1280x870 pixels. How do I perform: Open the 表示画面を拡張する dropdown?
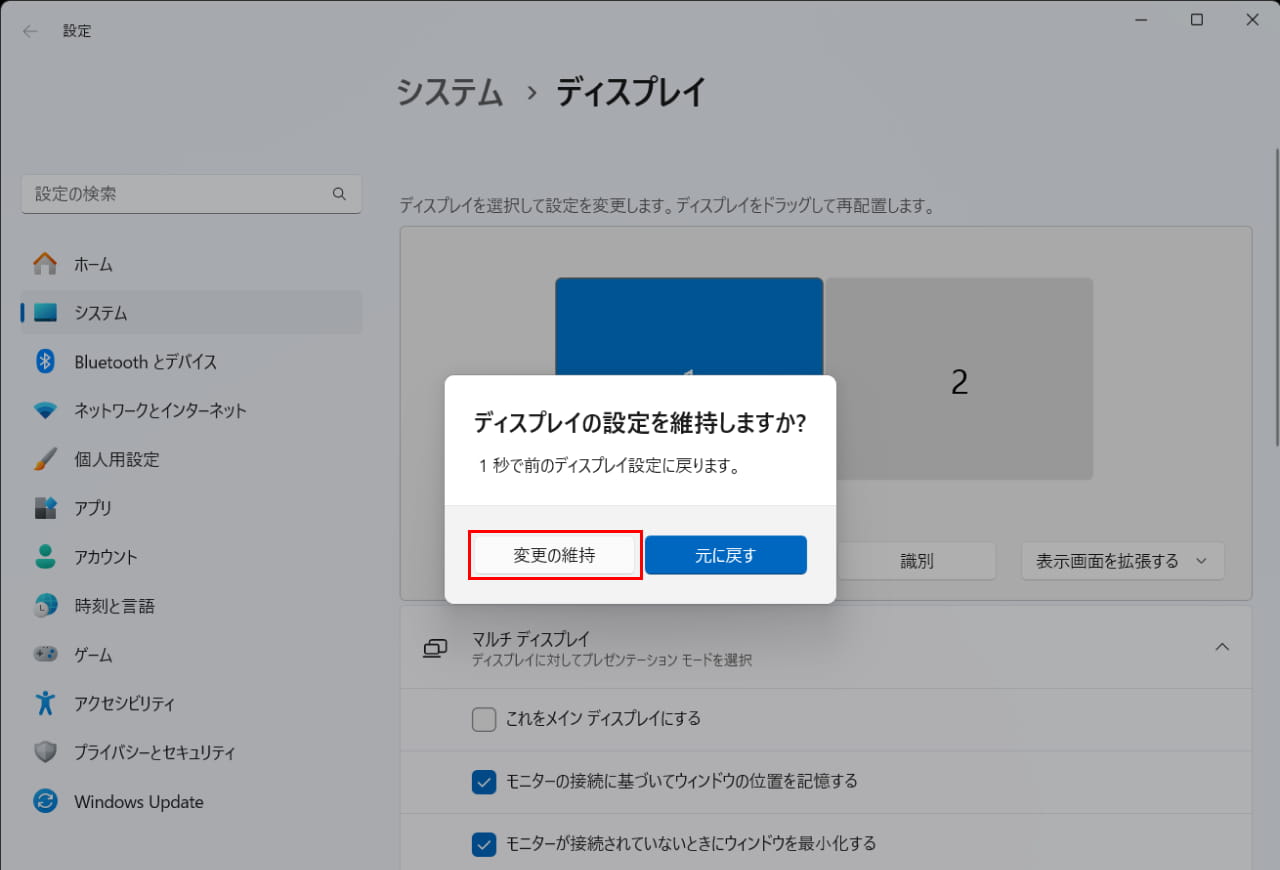tap(1122, 561)
